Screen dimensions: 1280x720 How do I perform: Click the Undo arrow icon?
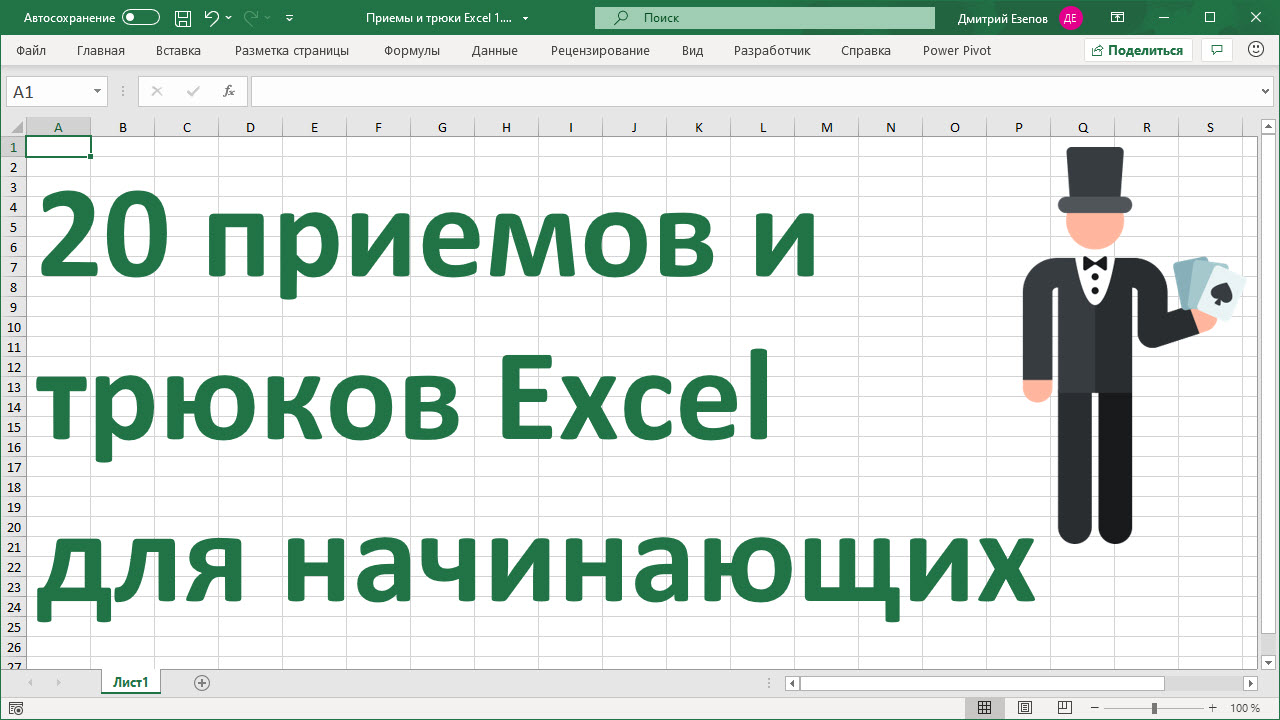pos(211,18)
